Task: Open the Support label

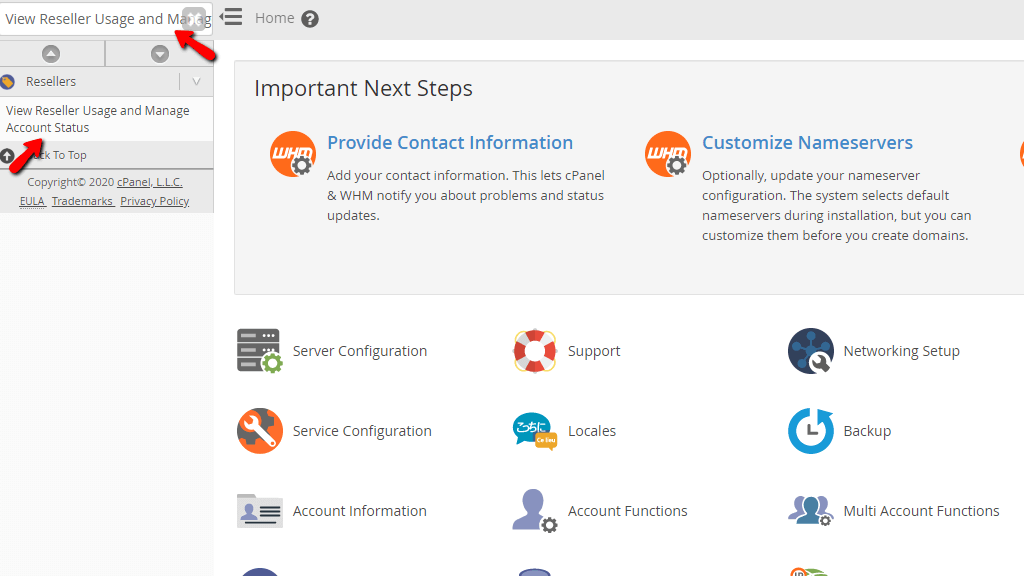Action: [594, 351]
